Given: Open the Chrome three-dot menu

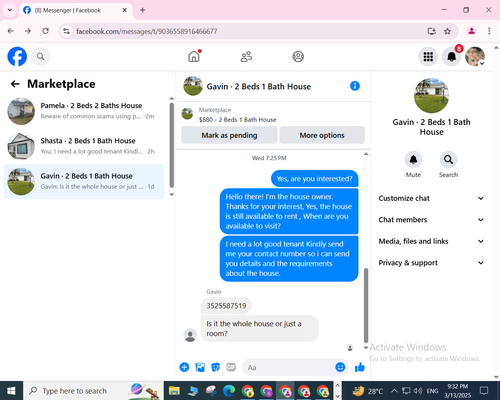Looking at the screenshot, I should [489, 31].
